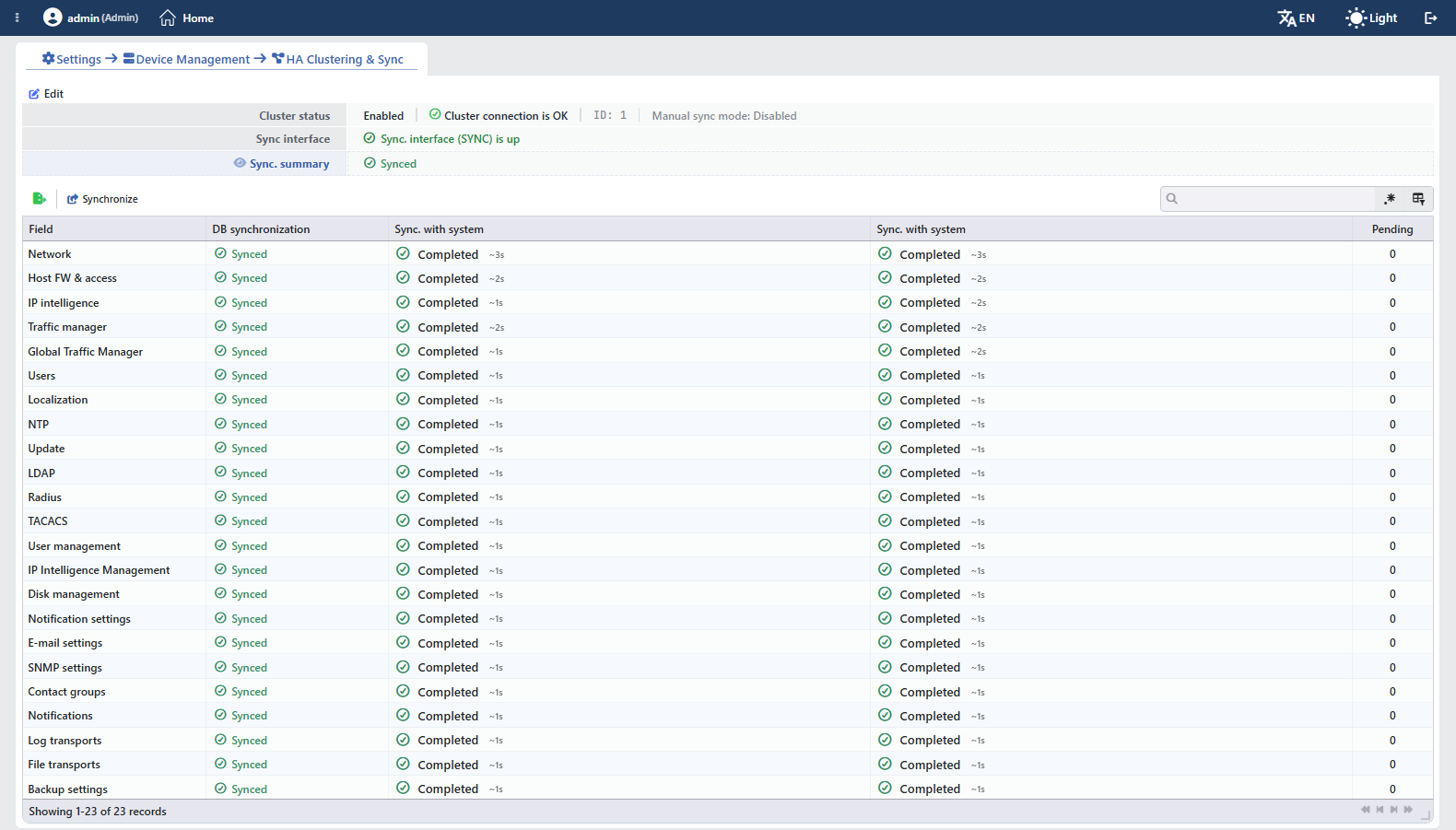Viewport: 1456px width, 830px height.
Task: Select the IP intelligence row
Action: point(728,302)
